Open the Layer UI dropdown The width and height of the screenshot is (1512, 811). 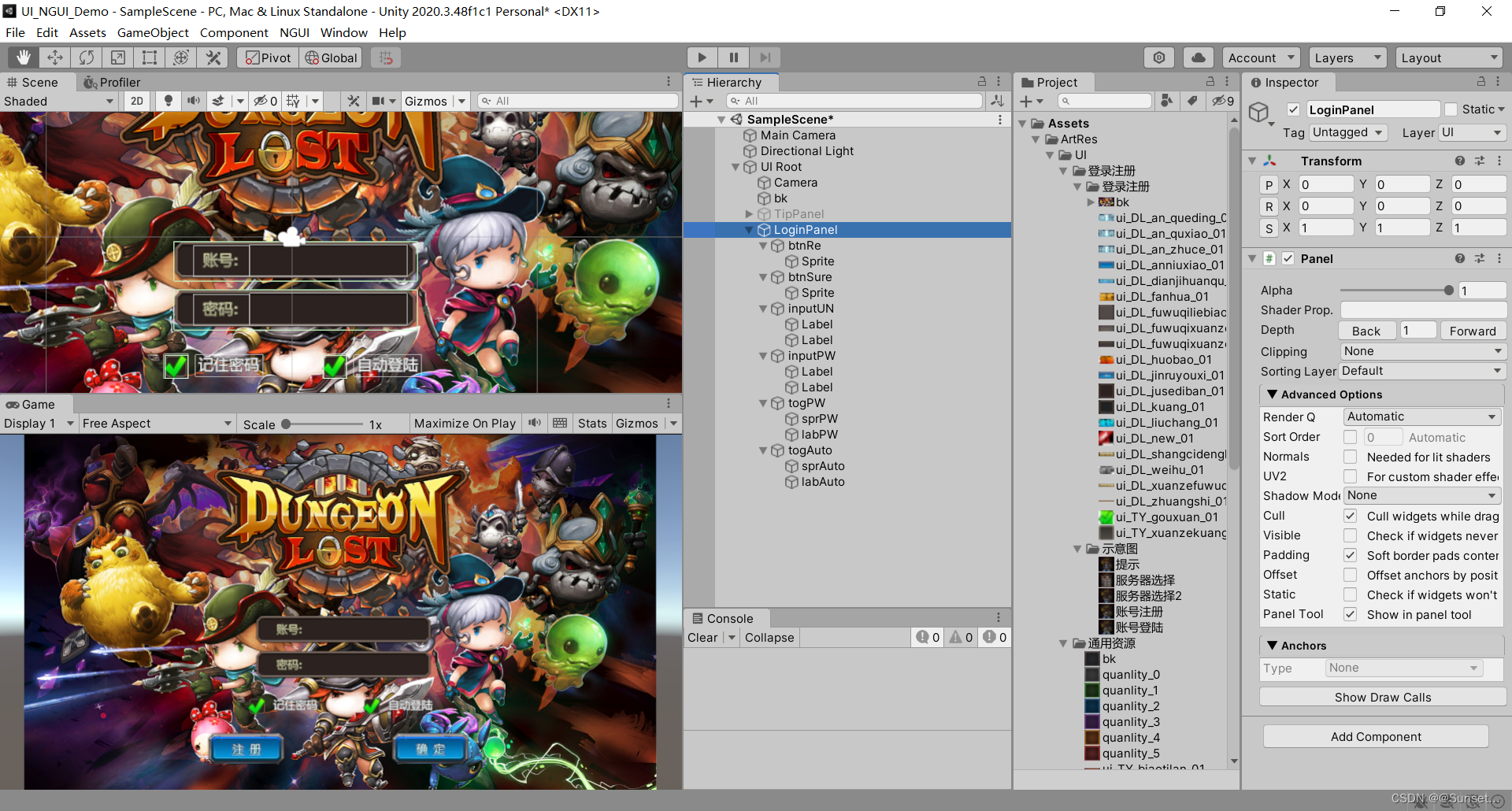click(x=1472, y=132)
